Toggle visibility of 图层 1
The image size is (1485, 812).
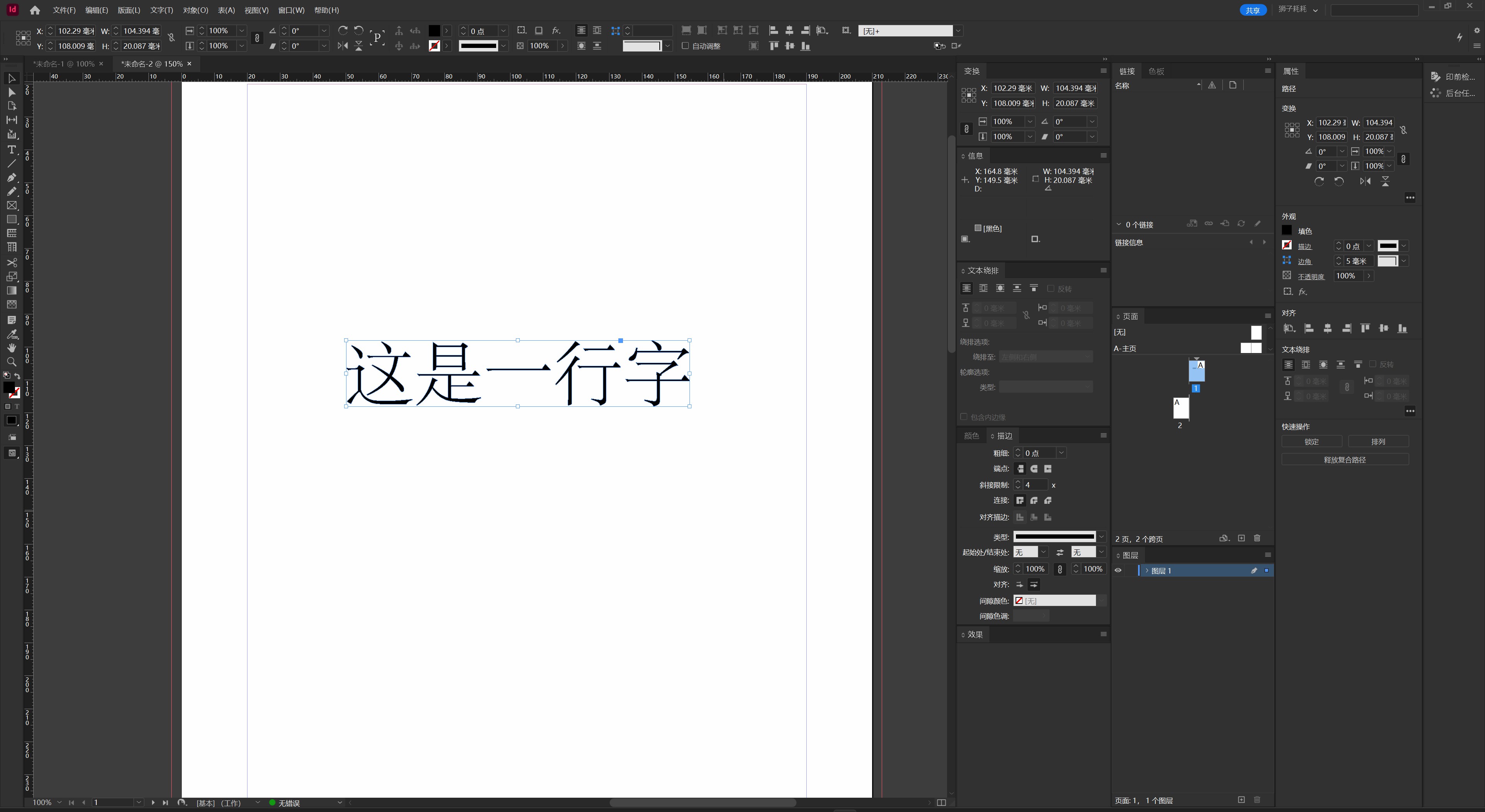point(1118,571)
